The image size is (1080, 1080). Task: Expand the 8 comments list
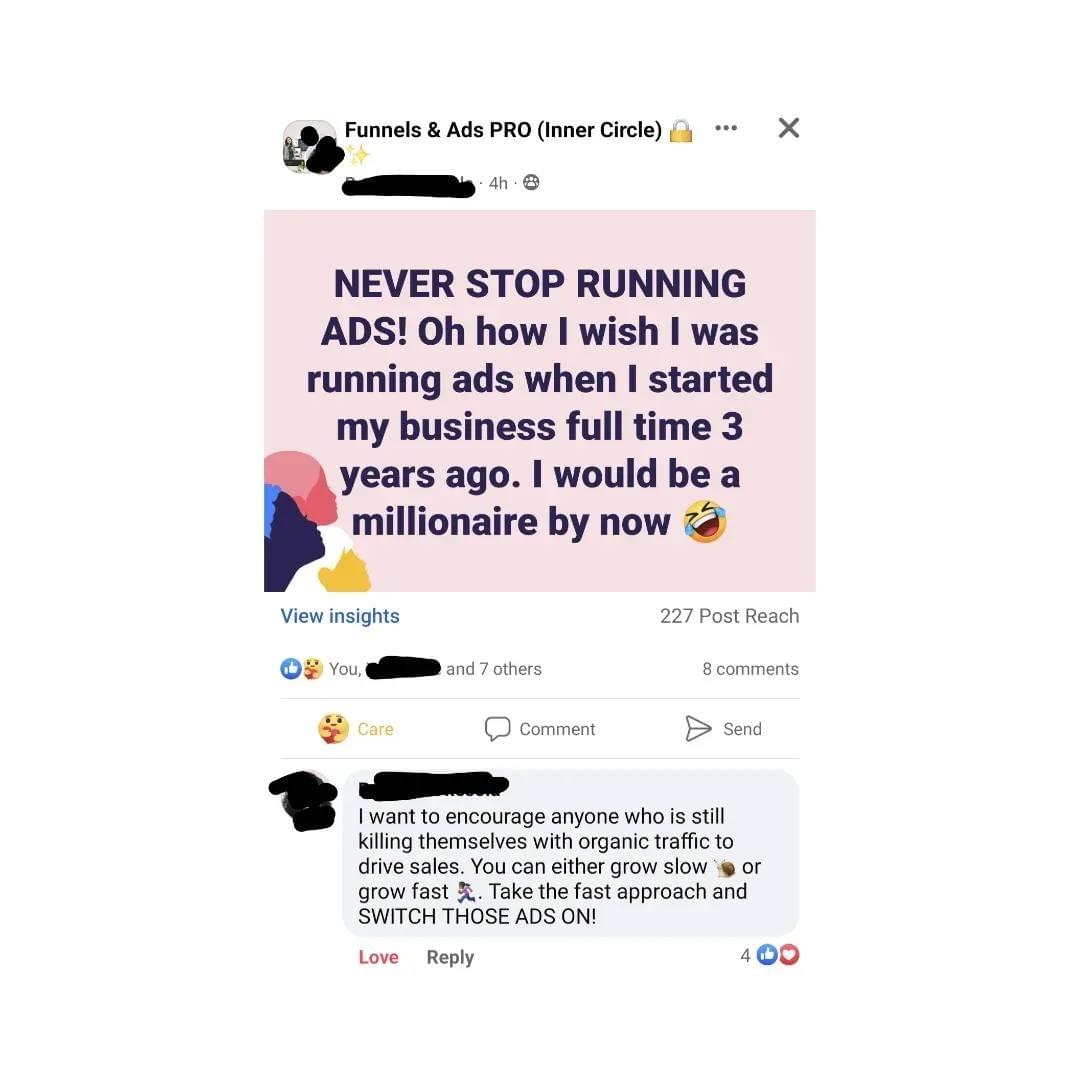coord(750,669)
